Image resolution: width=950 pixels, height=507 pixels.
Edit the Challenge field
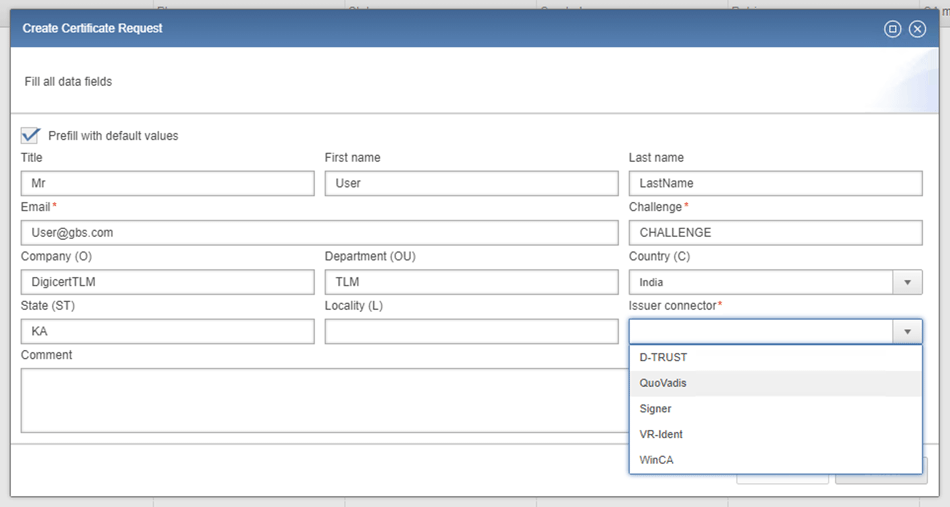pyautogui.click(x=775, y=233)
